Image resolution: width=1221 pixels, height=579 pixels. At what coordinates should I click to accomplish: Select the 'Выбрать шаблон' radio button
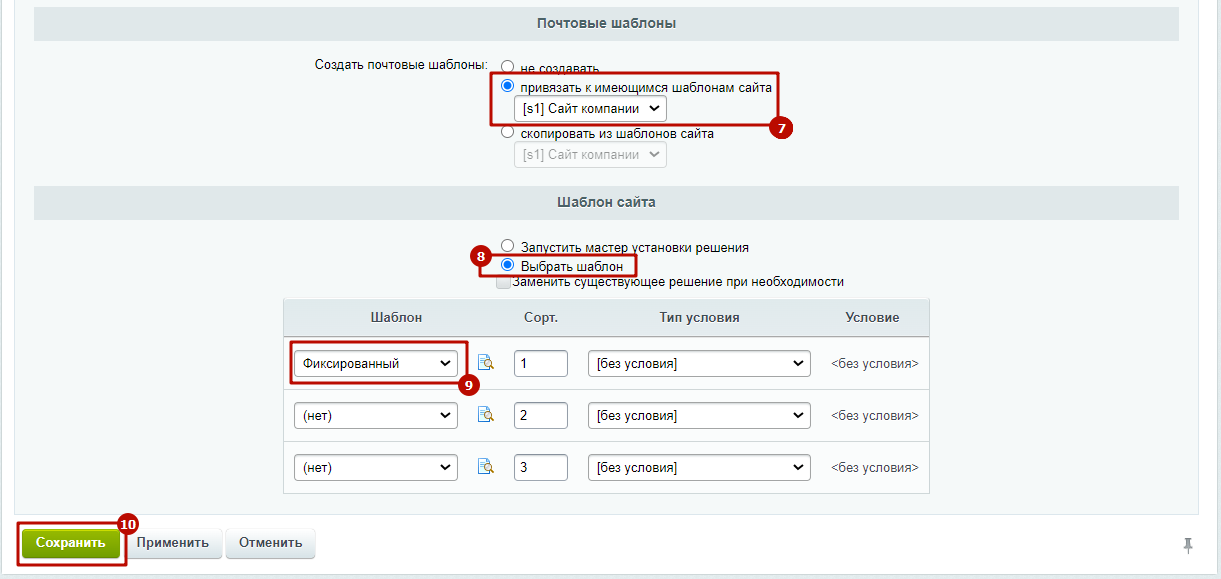(x=507, y=265)
